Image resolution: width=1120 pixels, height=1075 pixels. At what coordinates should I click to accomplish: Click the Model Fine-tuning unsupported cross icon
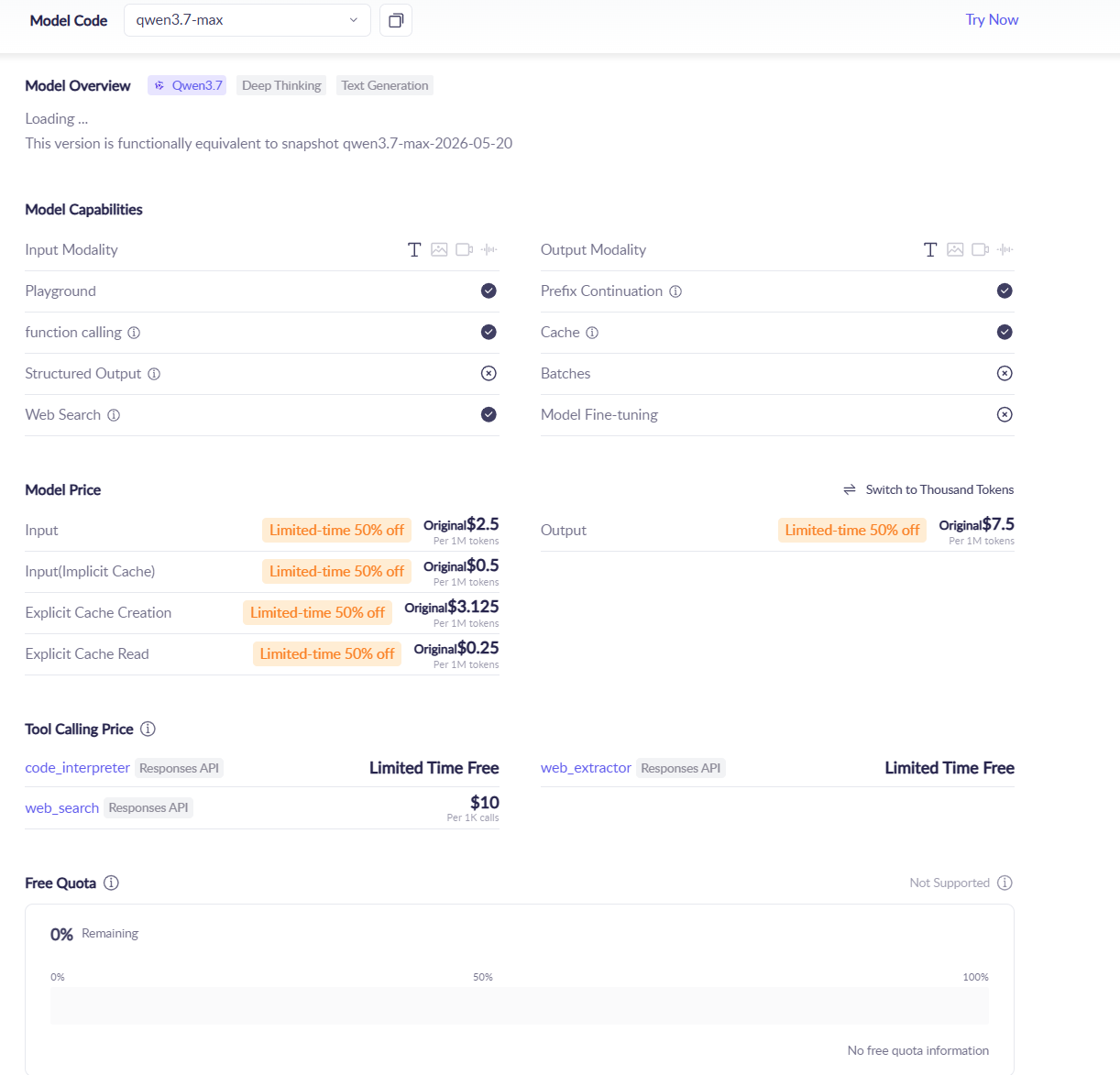(x=1005, y=414)
